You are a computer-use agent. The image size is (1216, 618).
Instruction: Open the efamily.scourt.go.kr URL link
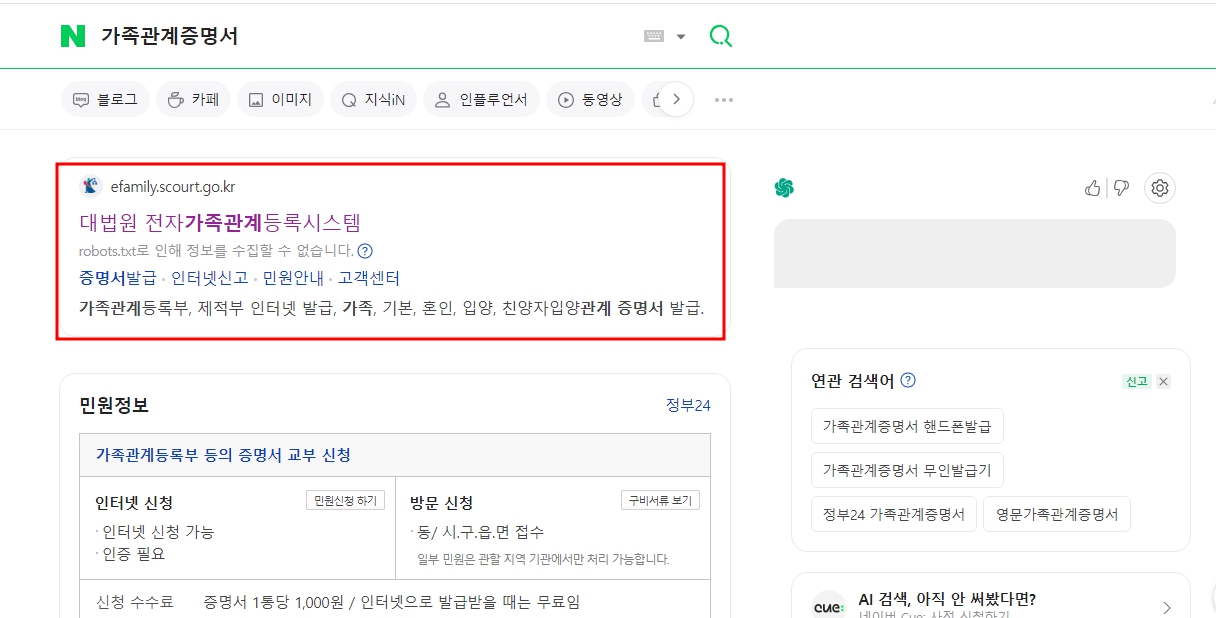click(173, 187)
